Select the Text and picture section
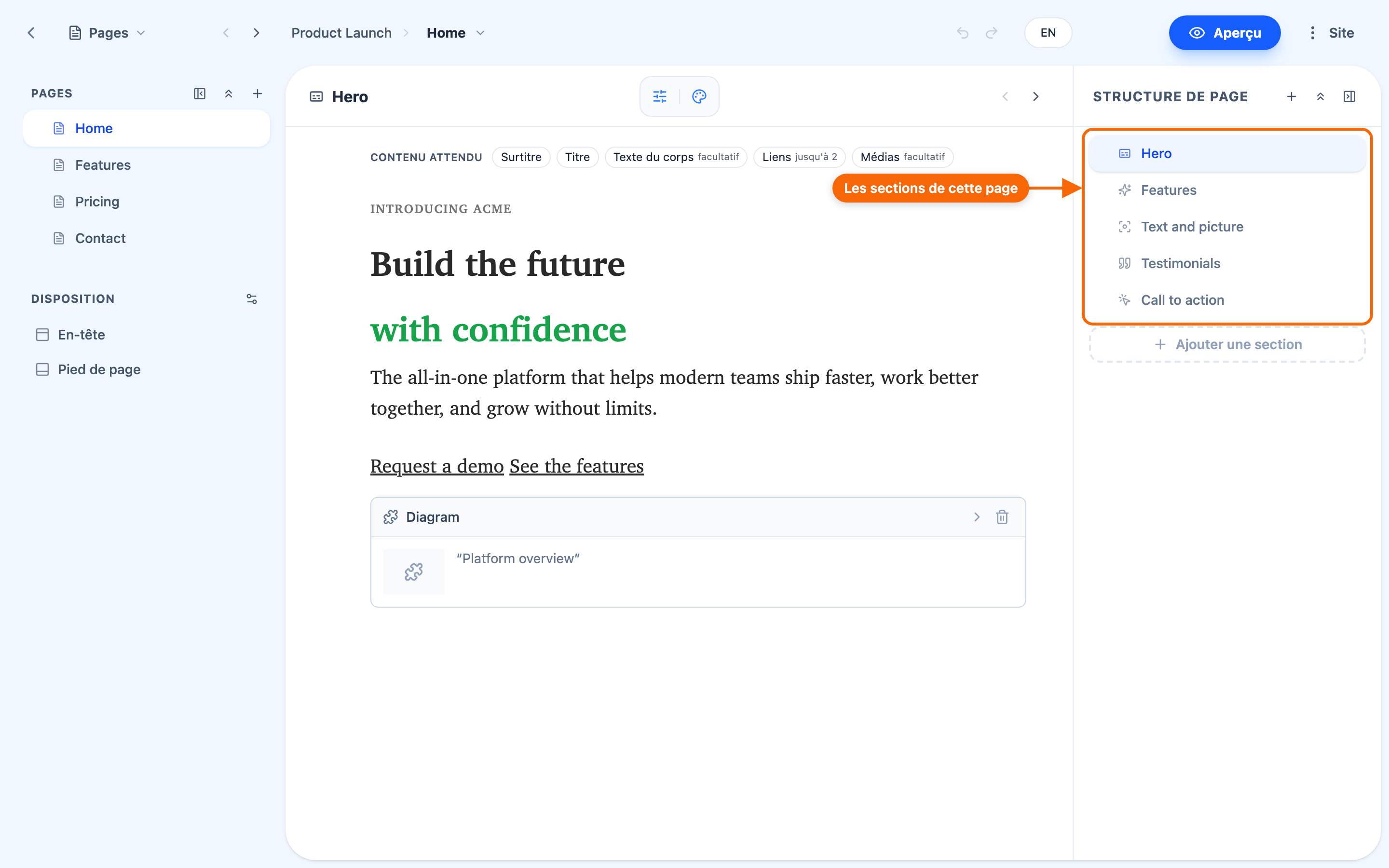The image size is (1389, 868). tap(1227, 227)
